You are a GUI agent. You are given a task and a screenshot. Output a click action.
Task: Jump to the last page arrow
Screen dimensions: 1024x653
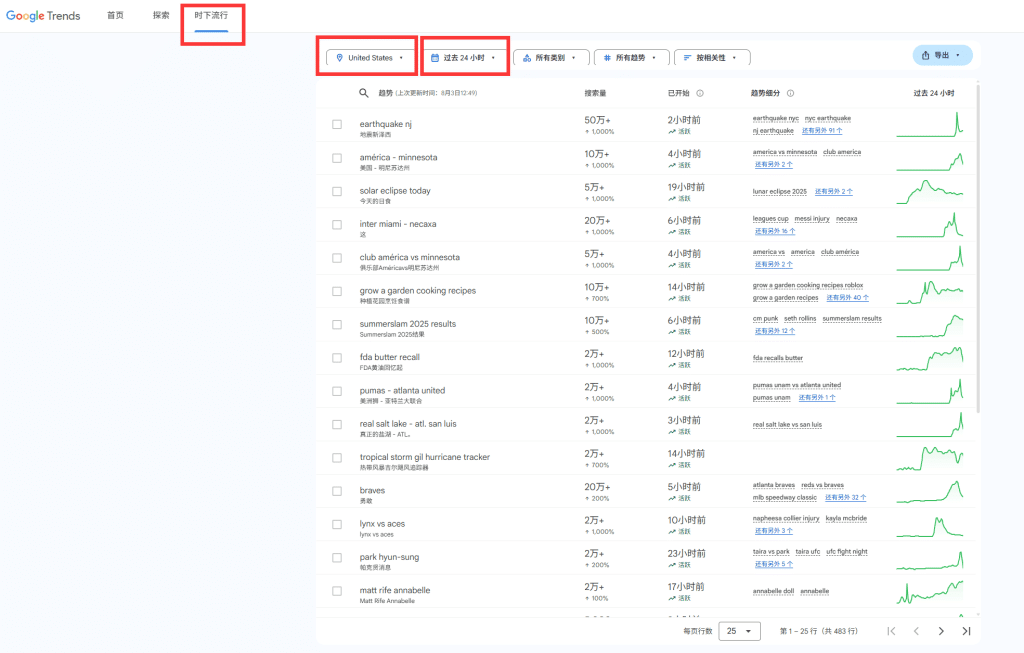[966, 631]
